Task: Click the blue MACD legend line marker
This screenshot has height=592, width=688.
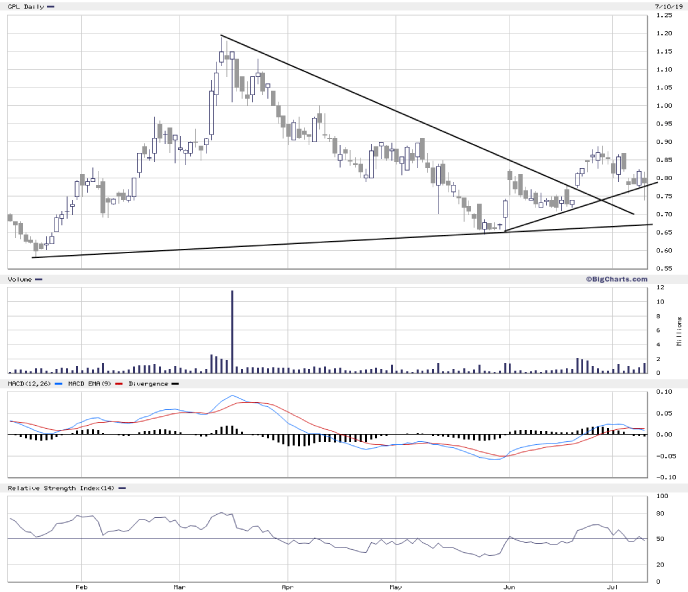Action: tap(59, 383)
